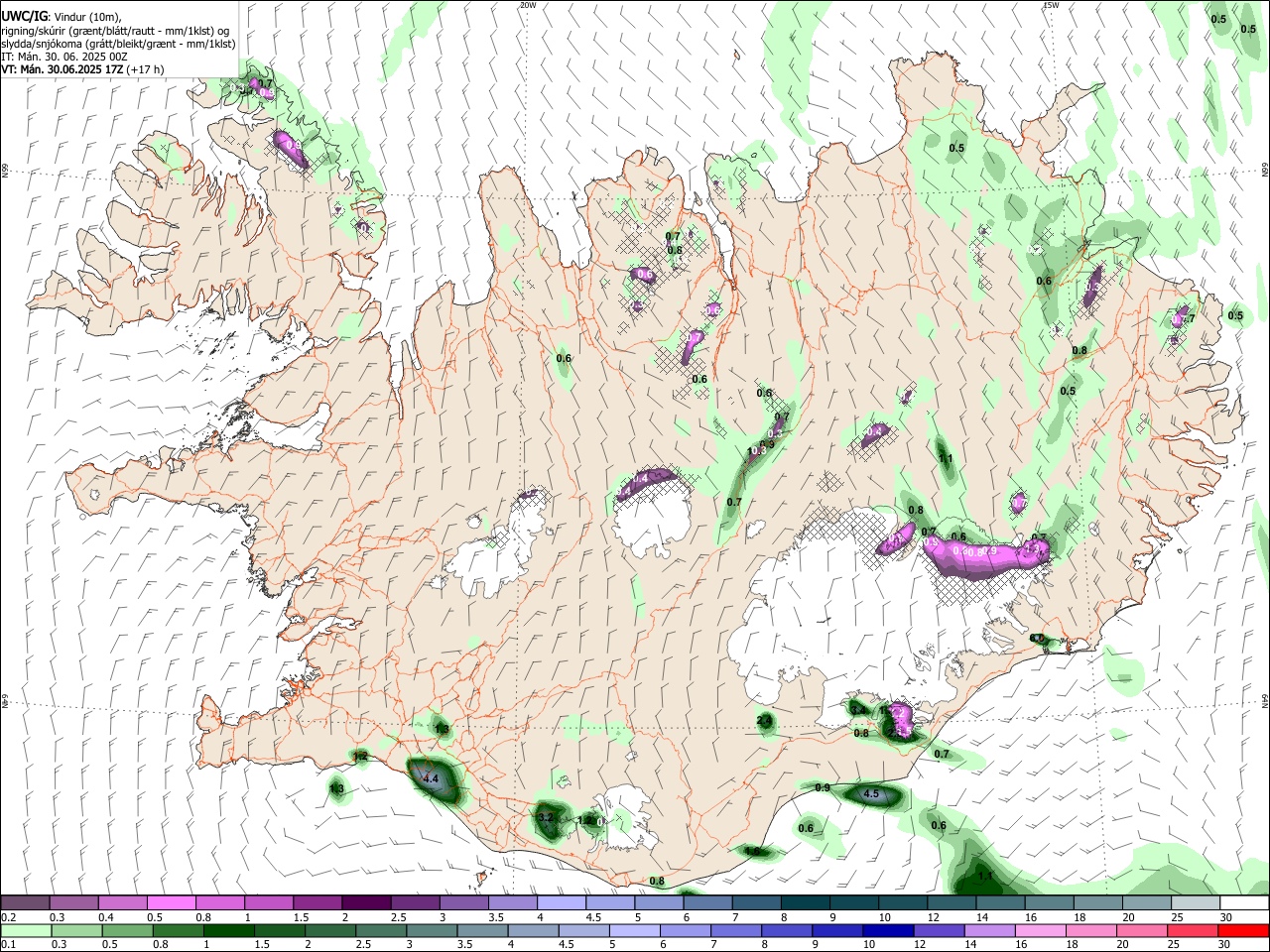Click the '3.2' rainfall value on the map

tap(545, 818)
